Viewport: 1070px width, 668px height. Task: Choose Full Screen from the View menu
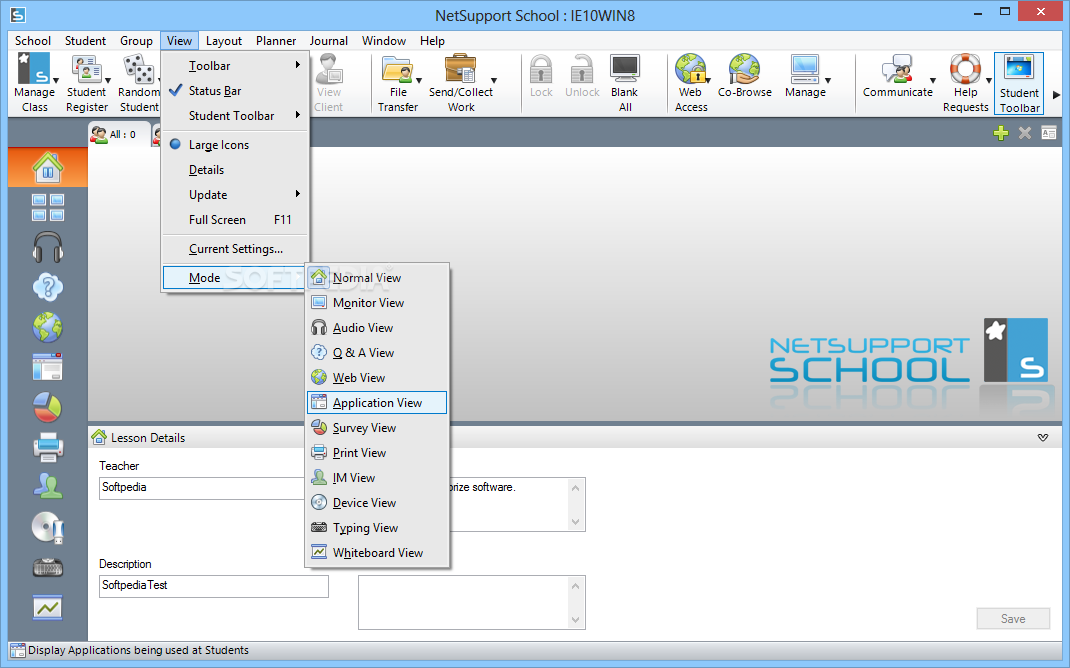tap(235, 220)
